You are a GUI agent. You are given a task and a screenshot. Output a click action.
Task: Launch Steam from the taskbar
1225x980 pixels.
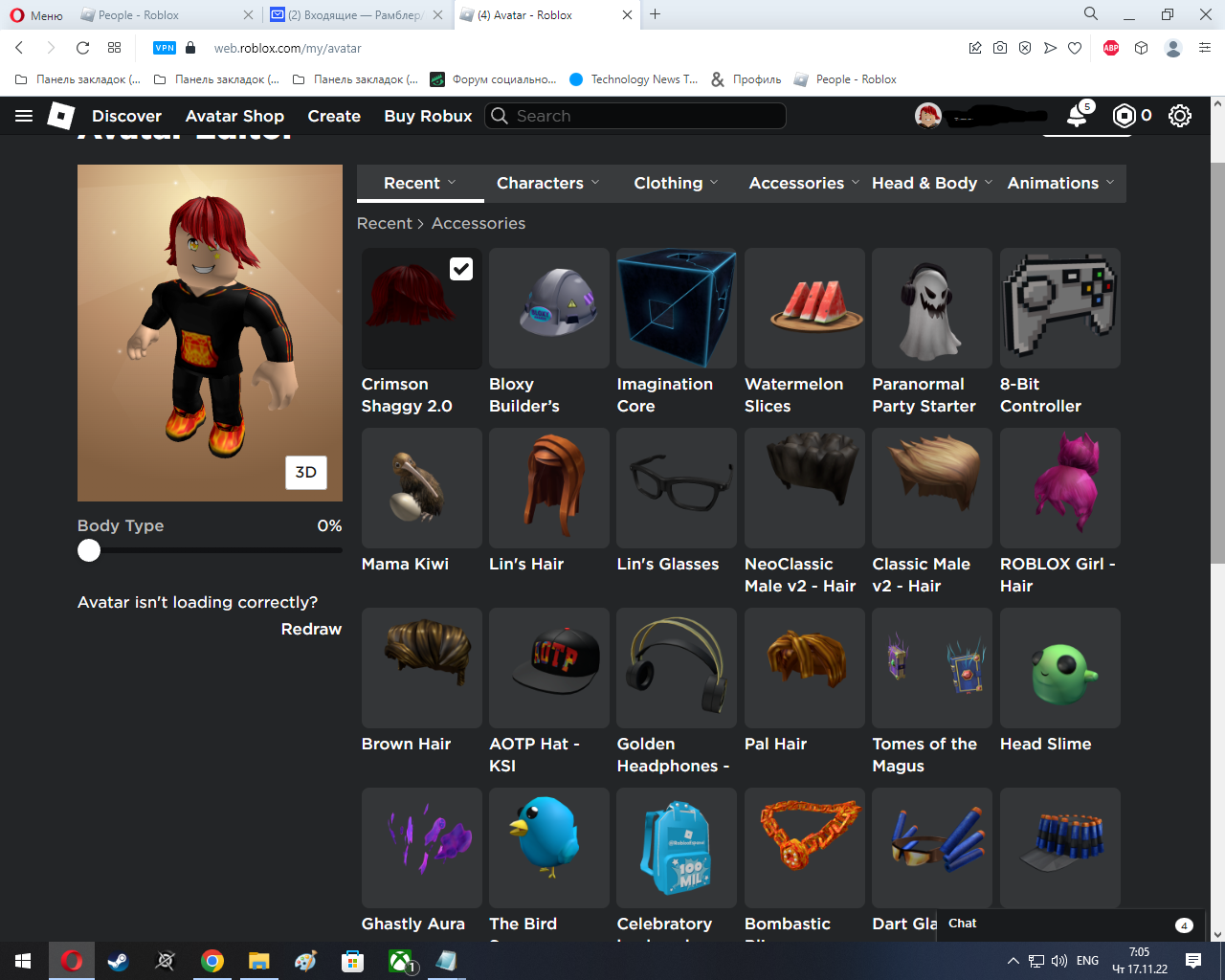(x=119, y=961)
